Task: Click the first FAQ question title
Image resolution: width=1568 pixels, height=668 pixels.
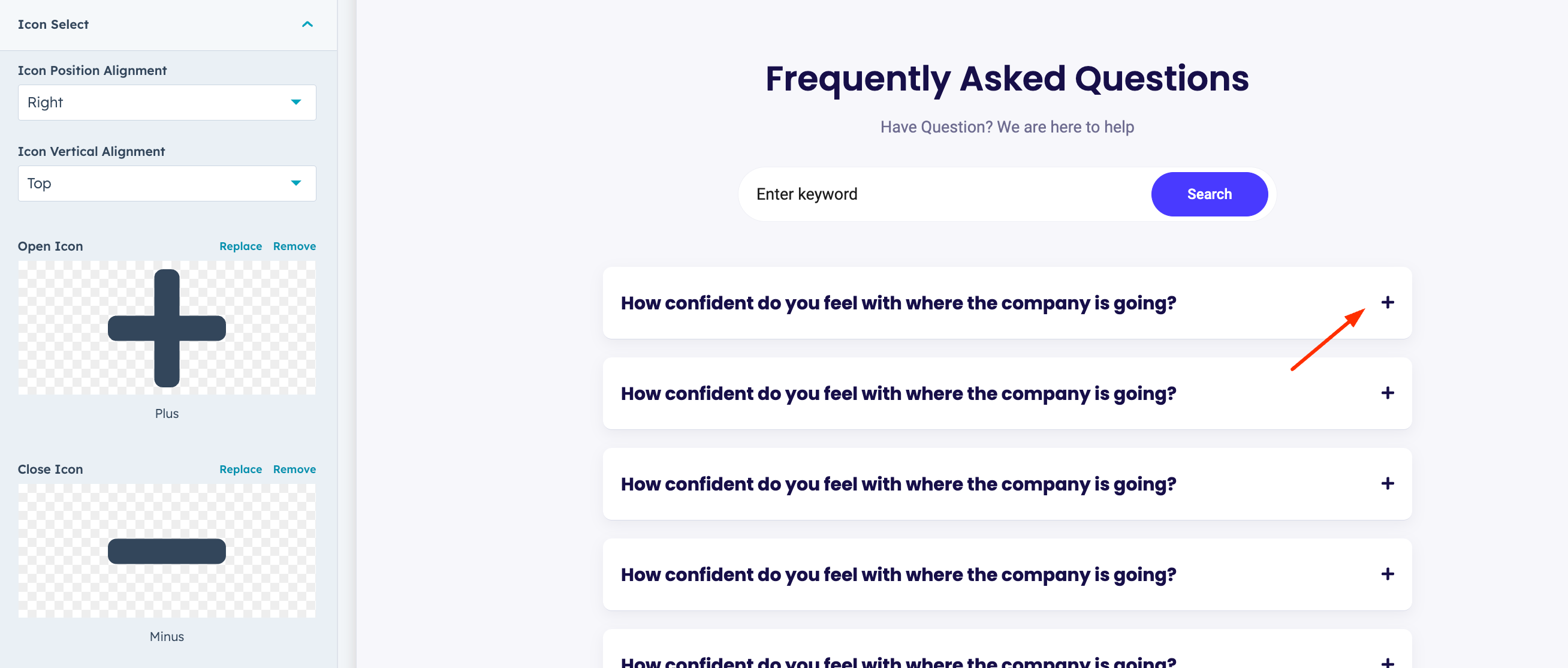Action: (898, 303)
